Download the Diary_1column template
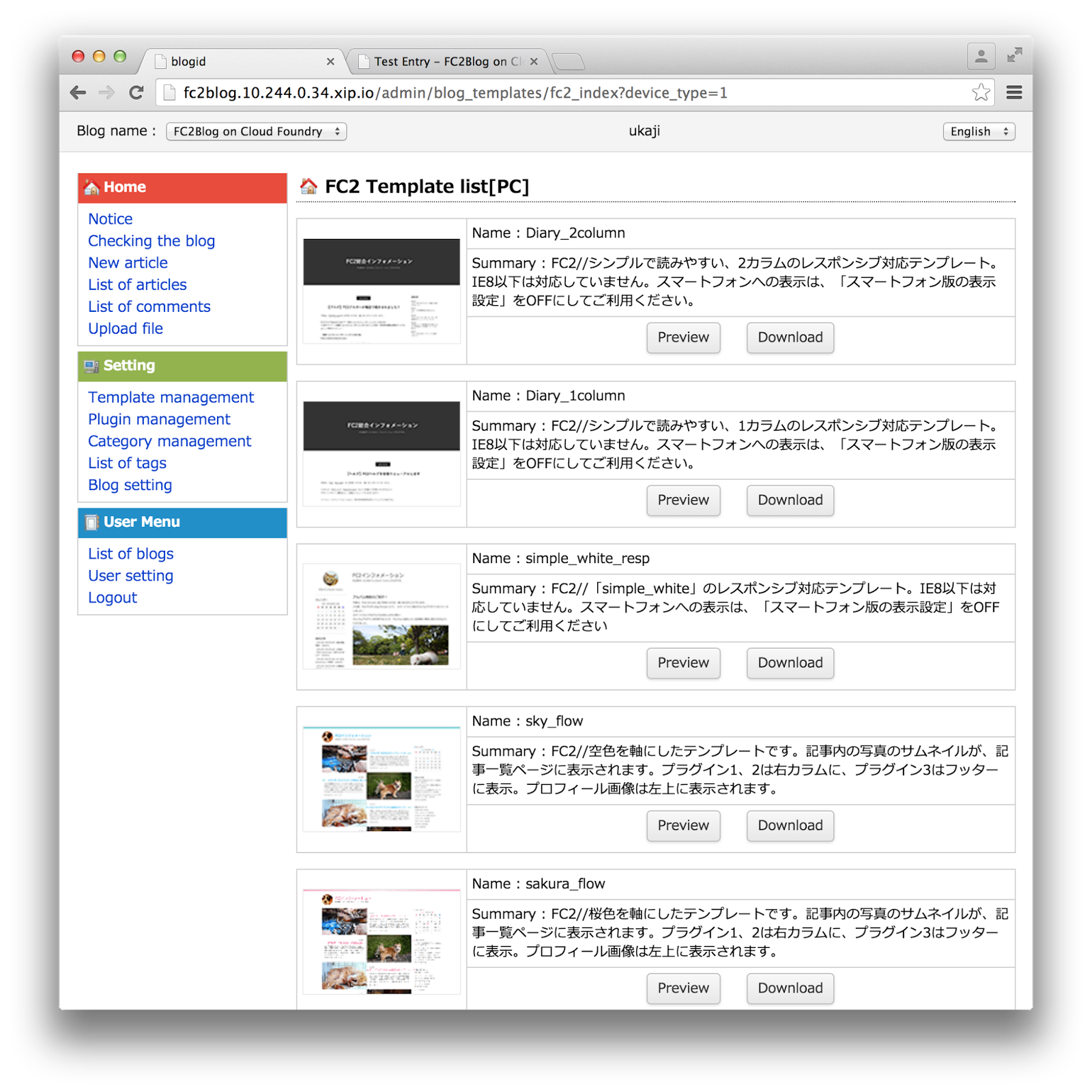Screen dimensions: 1092x1092 pos(790,500)
